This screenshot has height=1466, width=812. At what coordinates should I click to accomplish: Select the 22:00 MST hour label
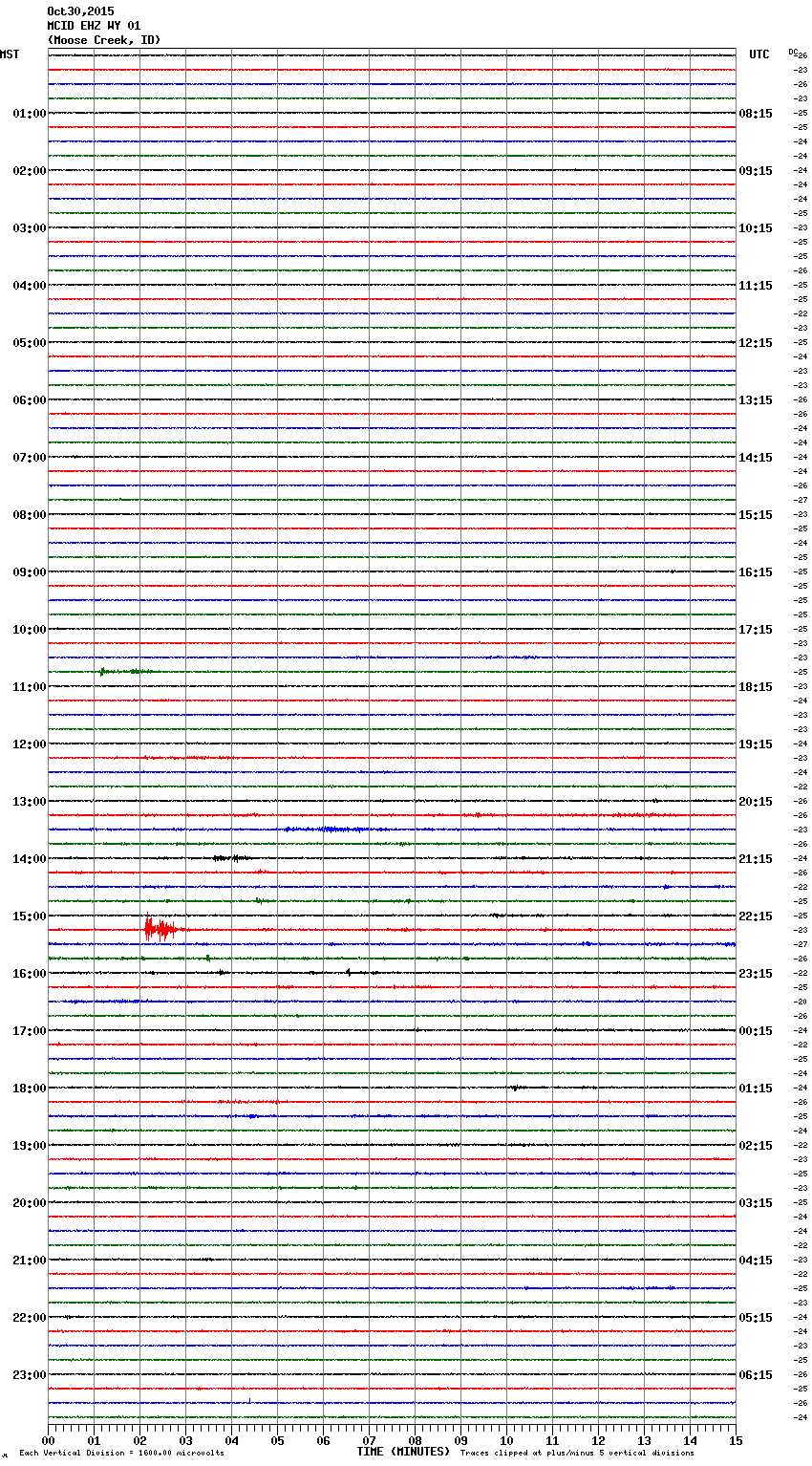30,1318
